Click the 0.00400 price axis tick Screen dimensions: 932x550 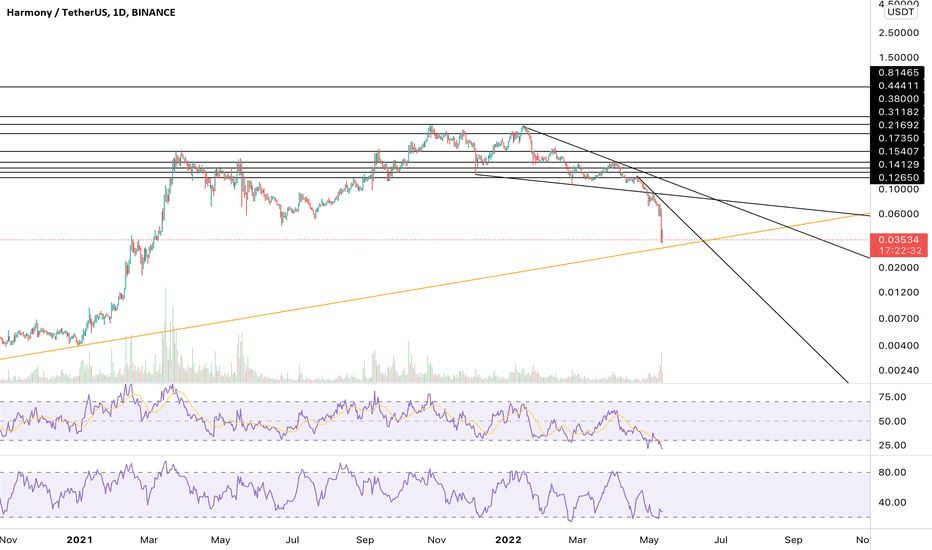898,345
